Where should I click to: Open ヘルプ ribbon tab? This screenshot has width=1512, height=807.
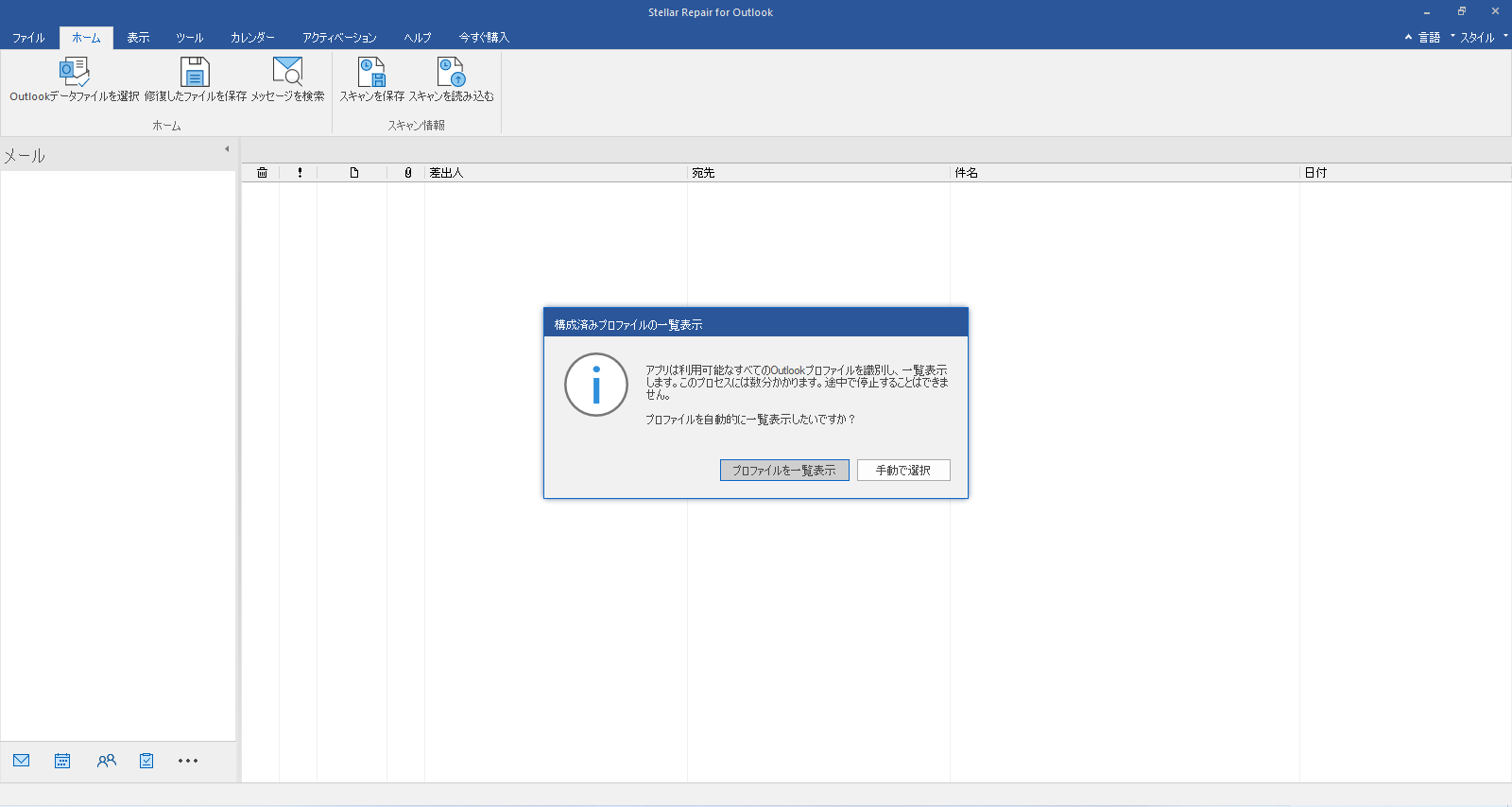point(418,38)
